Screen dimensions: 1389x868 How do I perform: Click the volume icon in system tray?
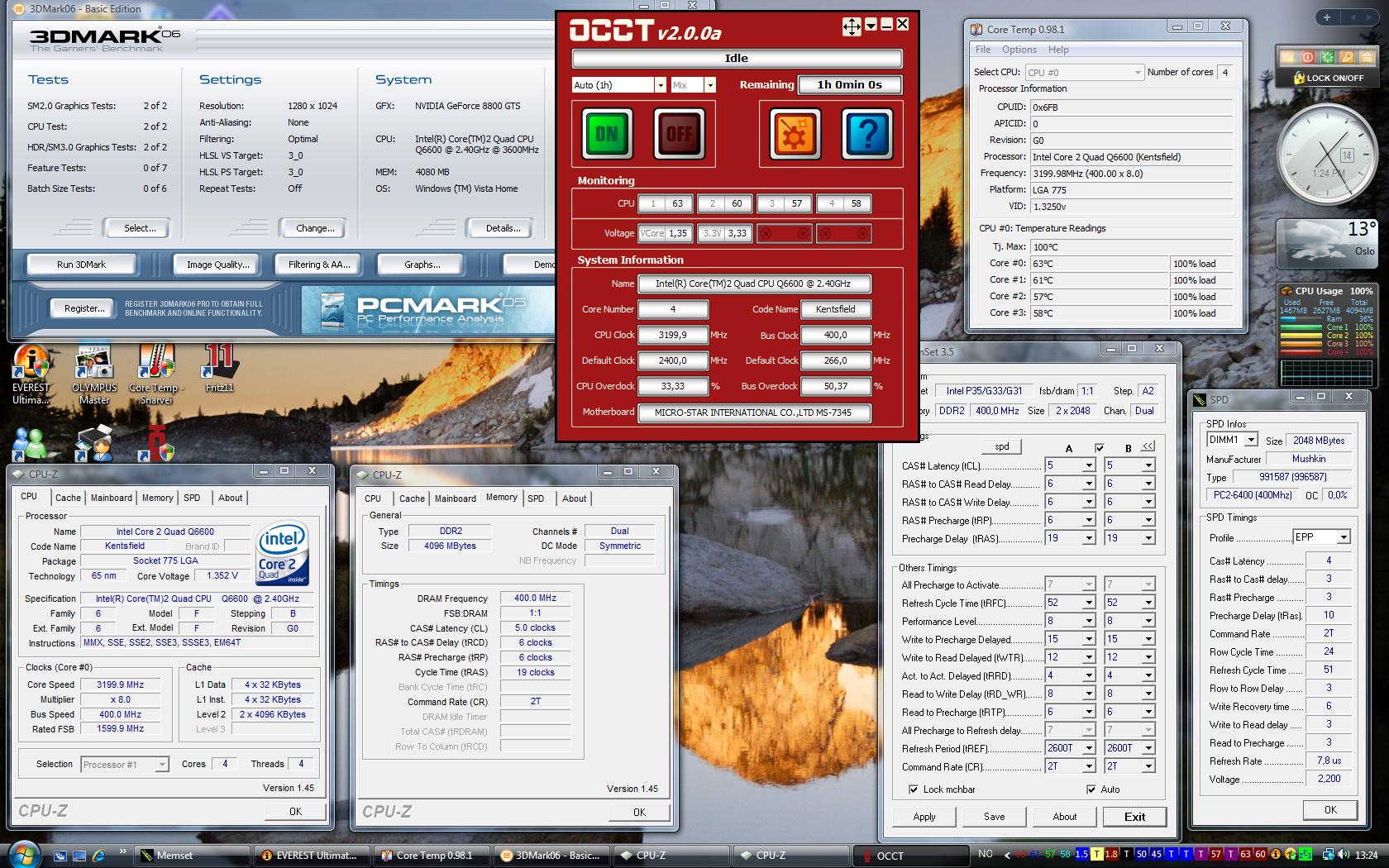(x=1344, y=855)
